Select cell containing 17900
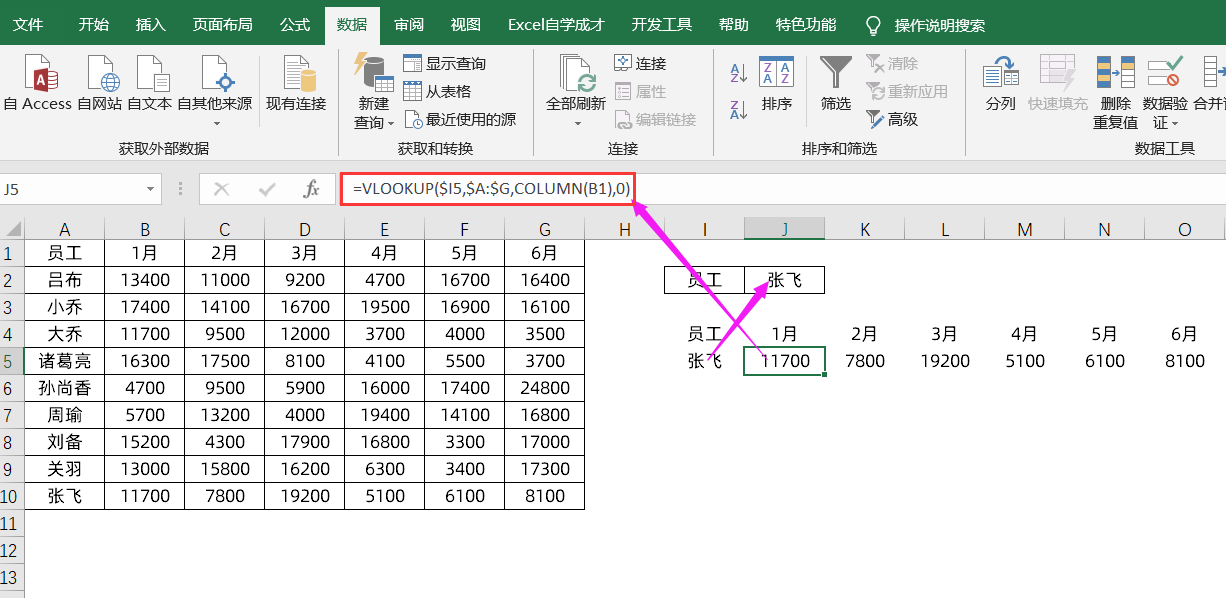Viewport: 1226px width, 598px height. 305,442
